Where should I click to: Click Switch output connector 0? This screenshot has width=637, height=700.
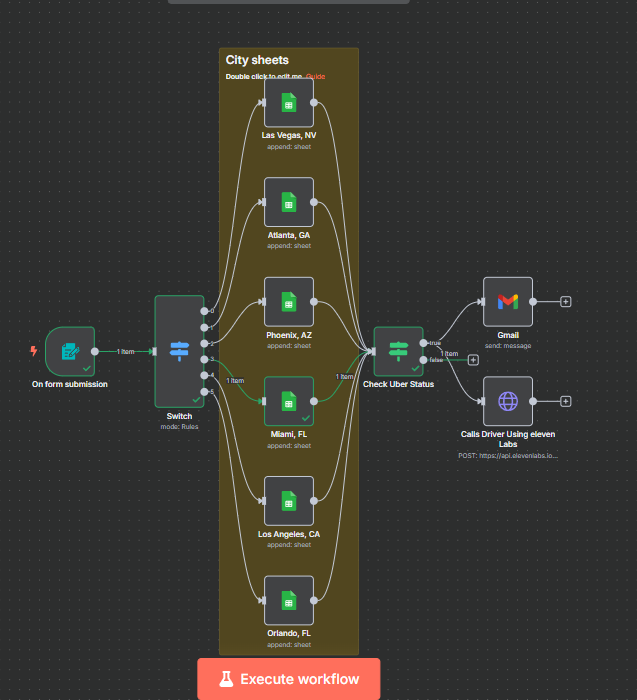tap(204, 311)
